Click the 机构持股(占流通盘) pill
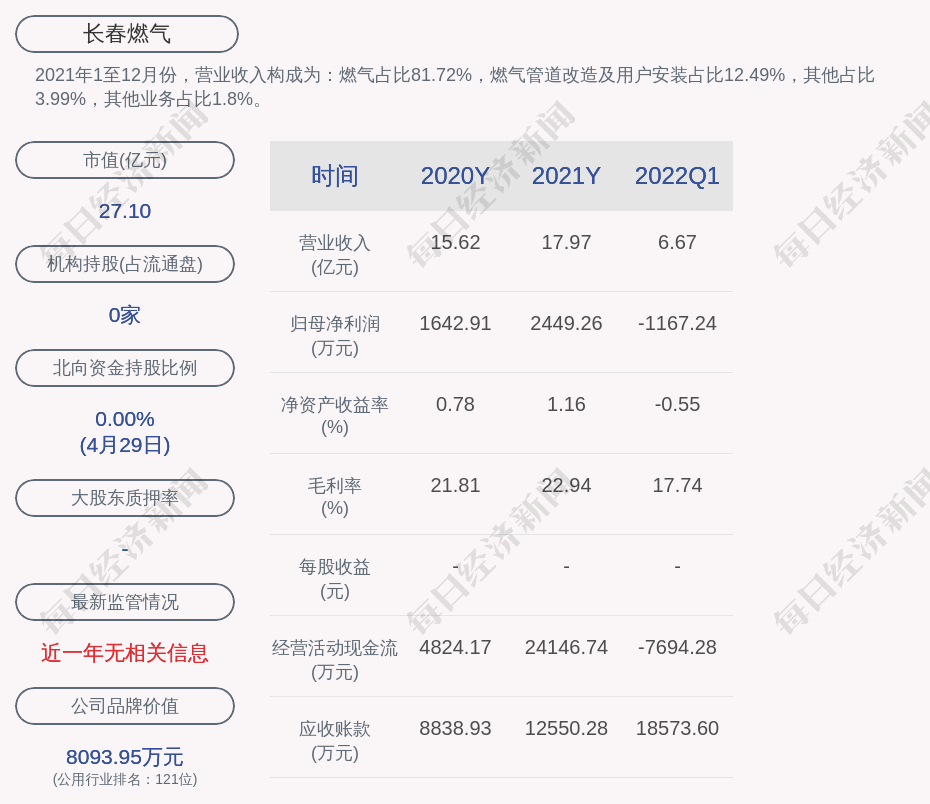930x804 pixels. click(x=125, y=264)
